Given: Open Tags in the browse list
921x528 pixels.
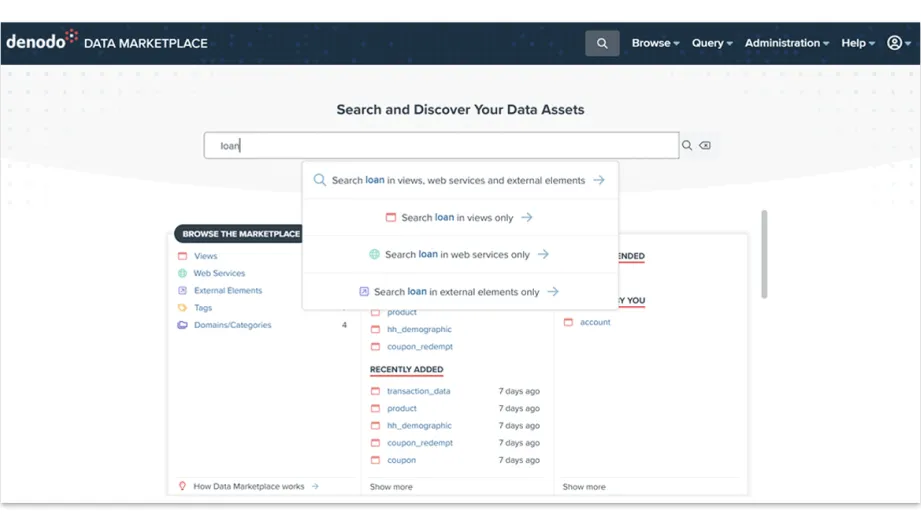Looking at the screenshot, I should tap(203, 308).
